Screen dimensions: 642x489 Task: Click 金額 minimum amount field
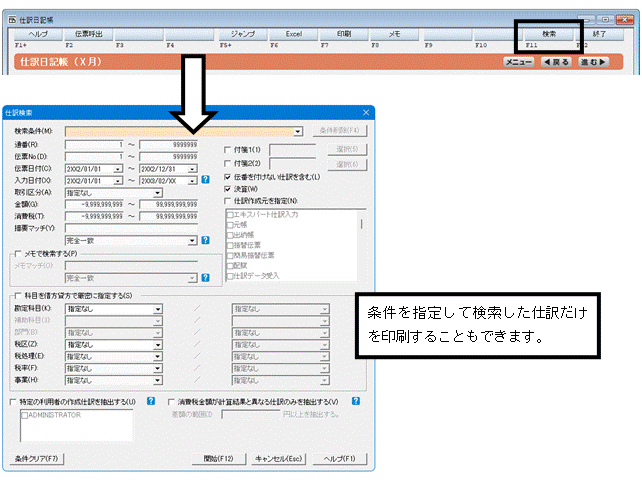pos(94,204)
